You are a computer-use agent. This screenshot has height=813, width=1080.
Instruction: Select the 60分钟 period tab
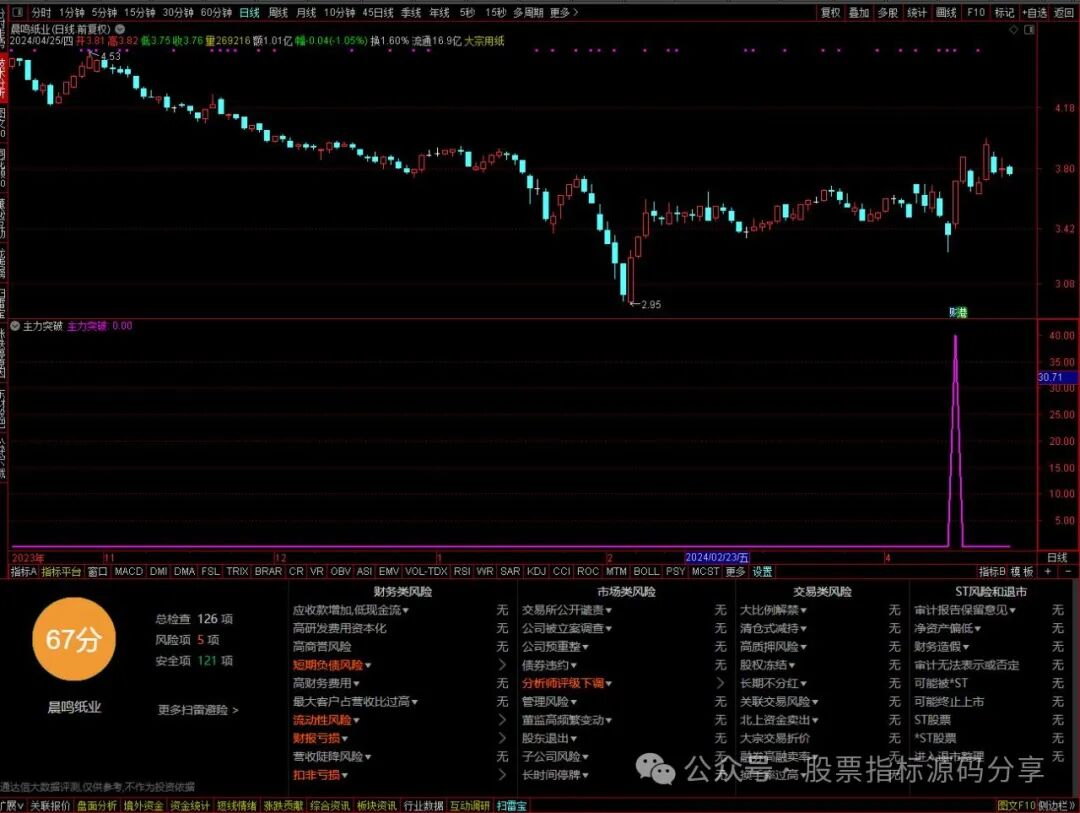pos(216,12)
